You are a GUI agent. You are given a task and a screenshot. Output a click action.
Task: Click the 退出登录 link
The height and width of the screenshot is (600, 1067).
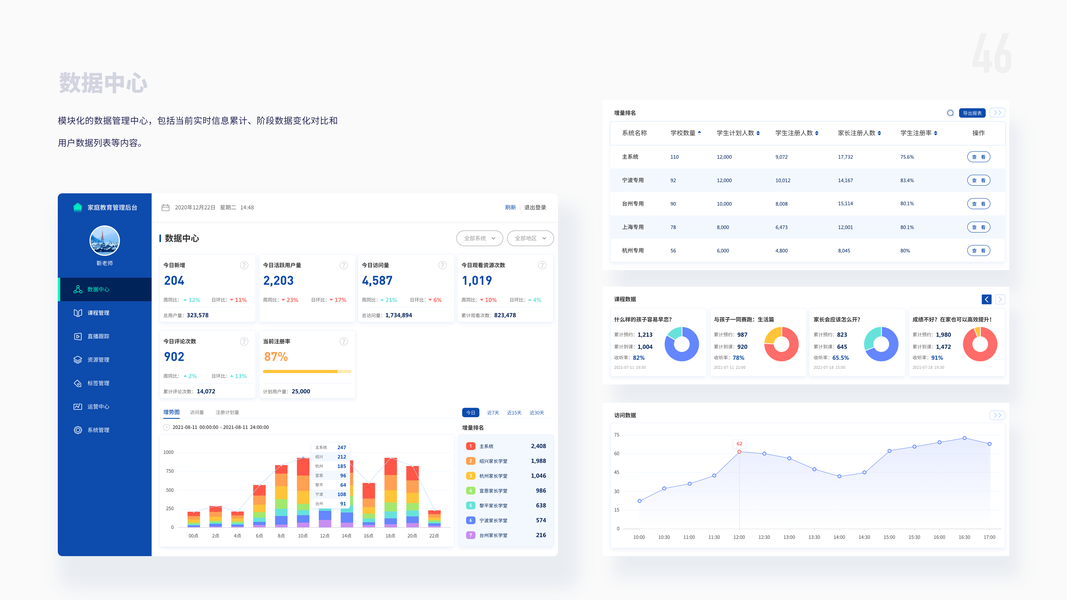click(535, 207)
